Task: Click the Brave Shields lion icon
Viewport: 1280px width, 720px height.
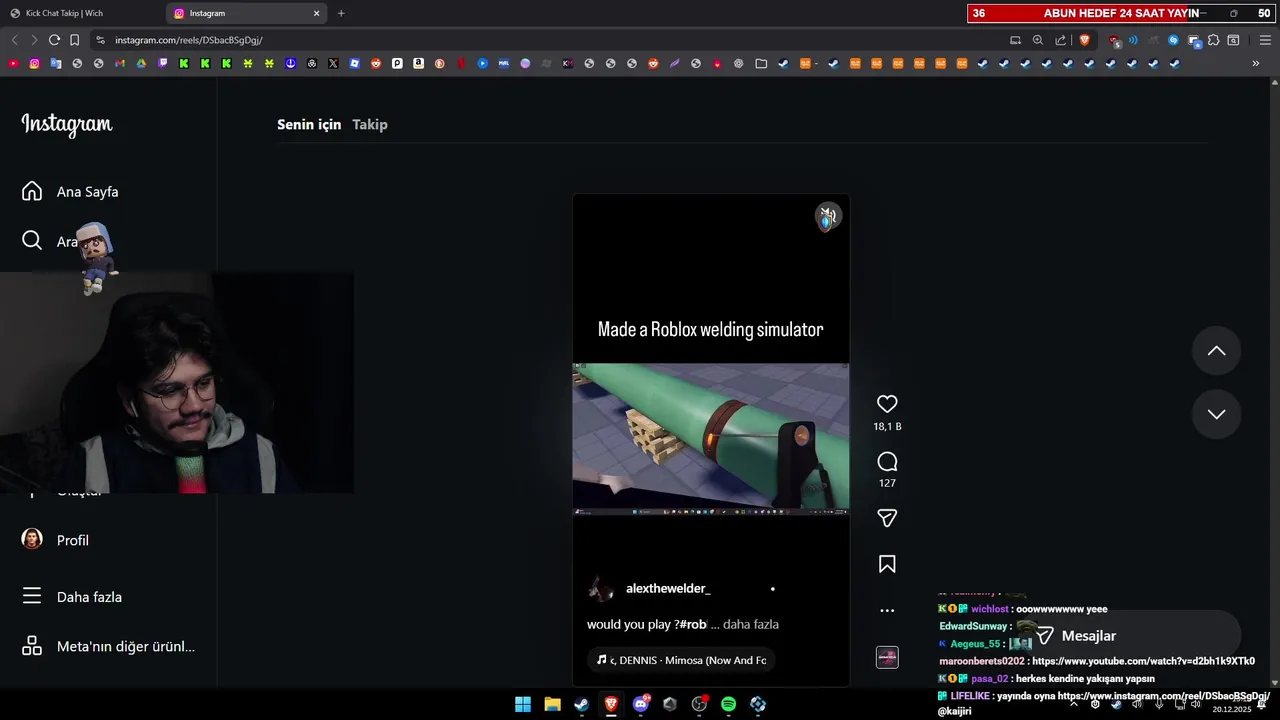Action: (1084, 40)
